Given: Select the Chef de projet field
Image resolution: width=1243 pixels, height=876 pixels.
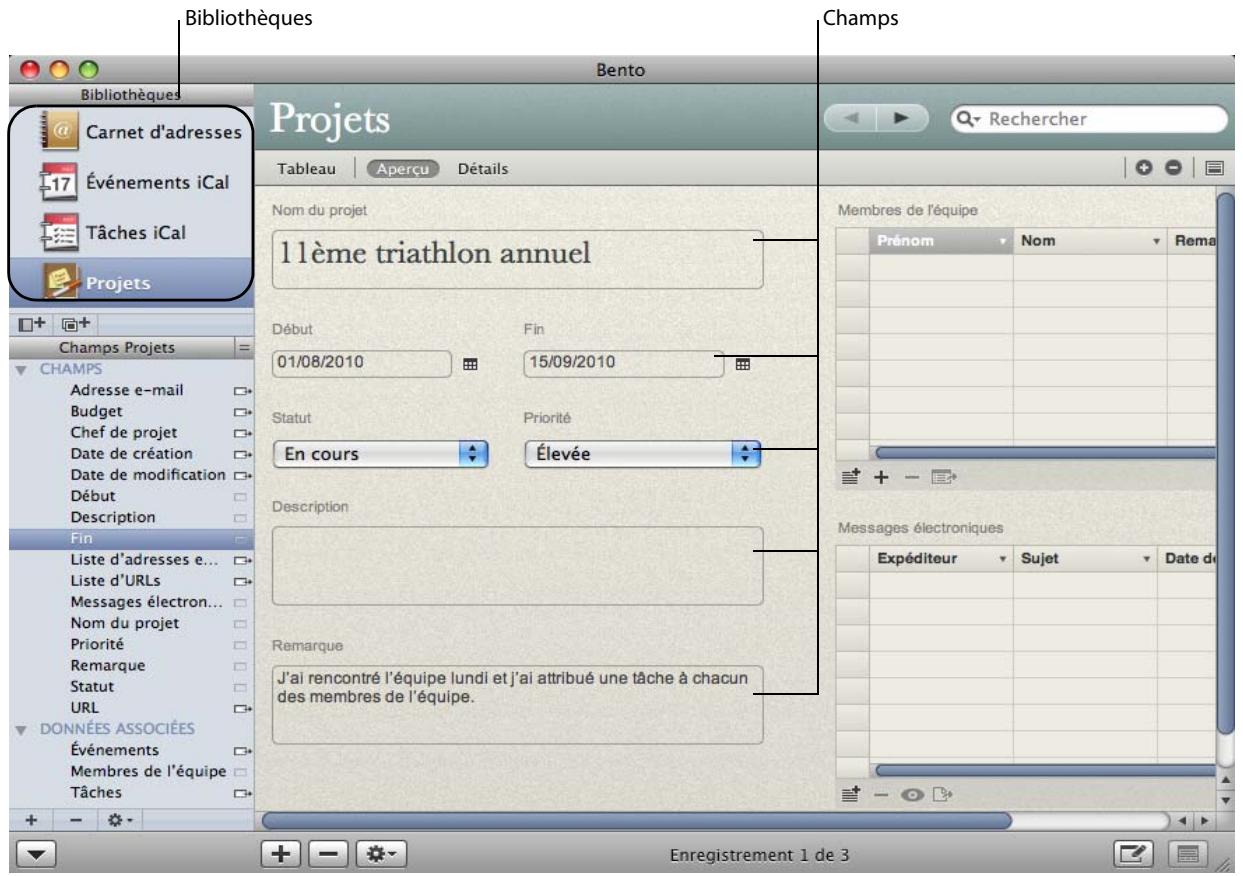Looking at the screenshot, I should [x=130, y=432].
